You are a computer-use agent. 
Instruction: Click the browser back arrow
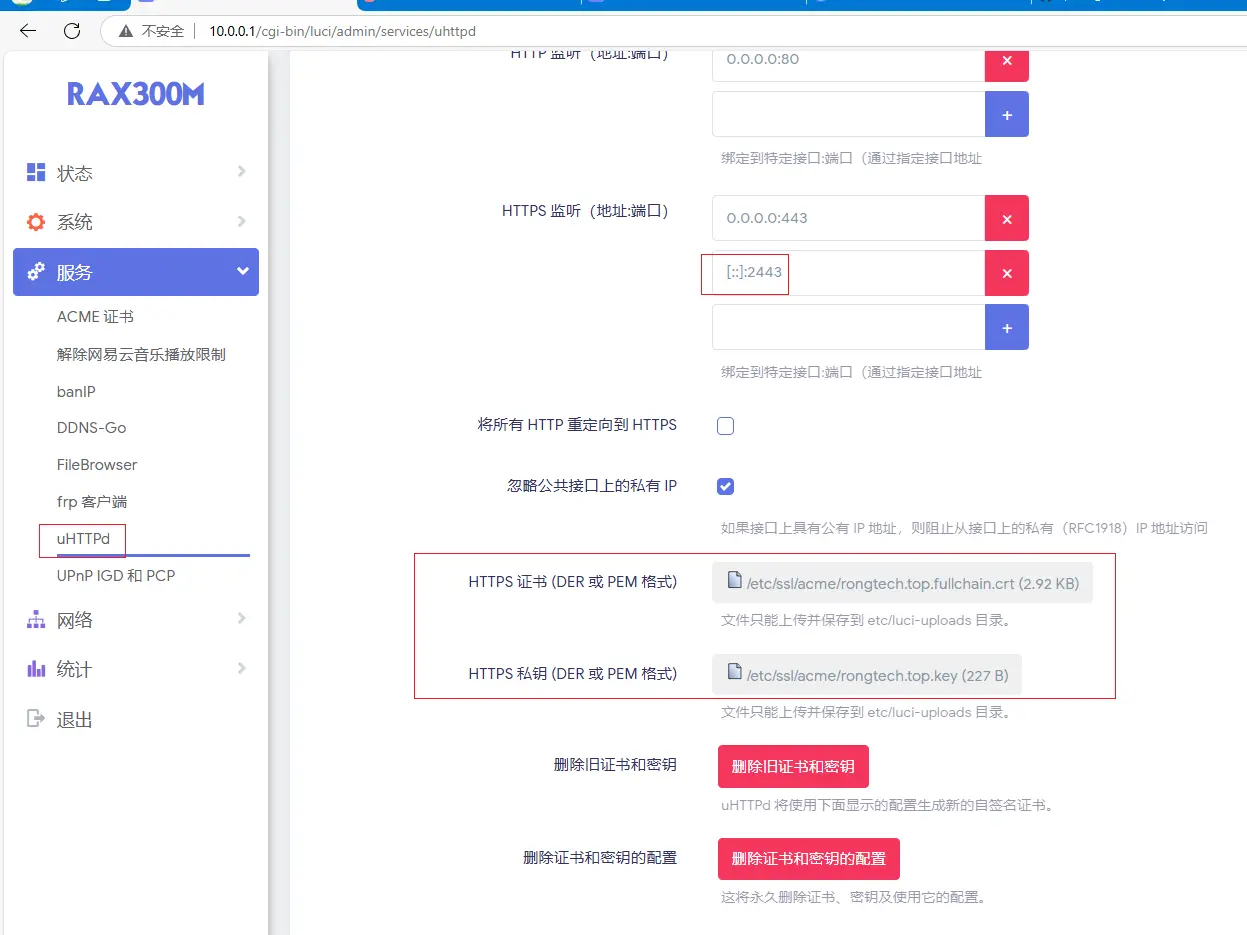pyautogui.click(x=28, y=31)
